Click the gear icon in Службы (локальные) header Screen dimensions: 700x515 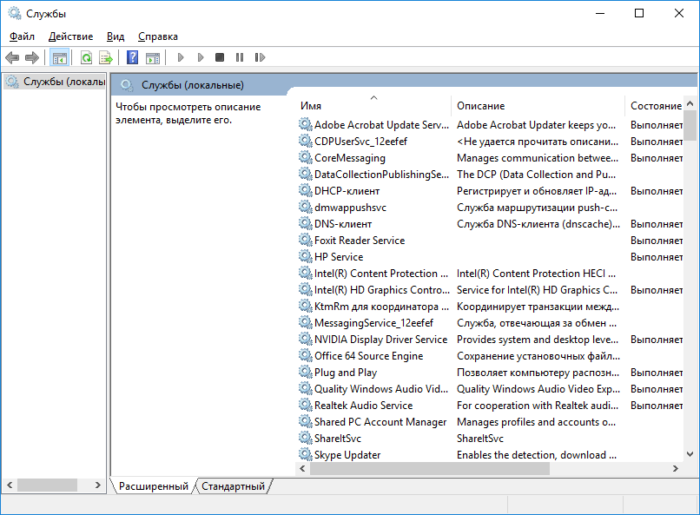(127, 85)
